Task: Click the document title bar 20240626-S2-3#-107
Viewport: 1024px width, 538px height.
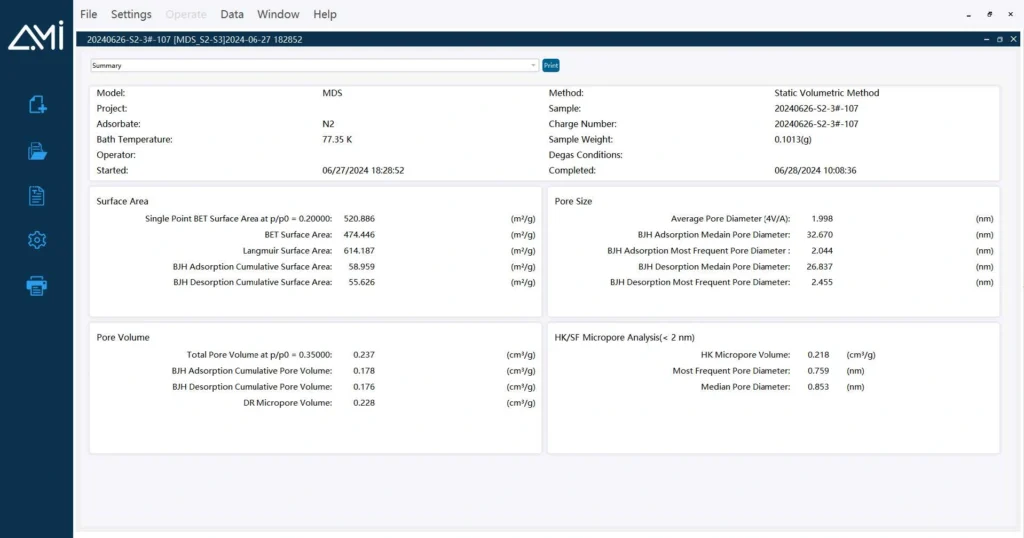Action: click(195, 40)
